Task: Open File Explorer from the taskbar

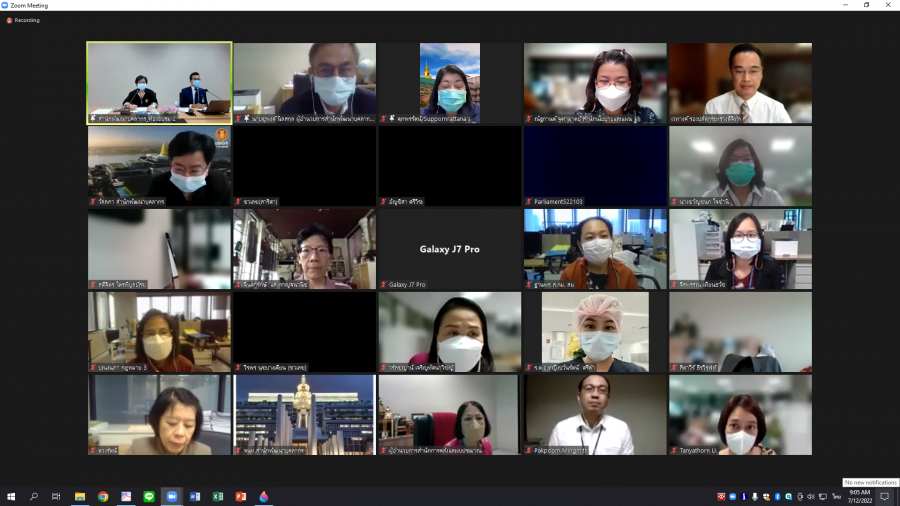Action: 80,496
